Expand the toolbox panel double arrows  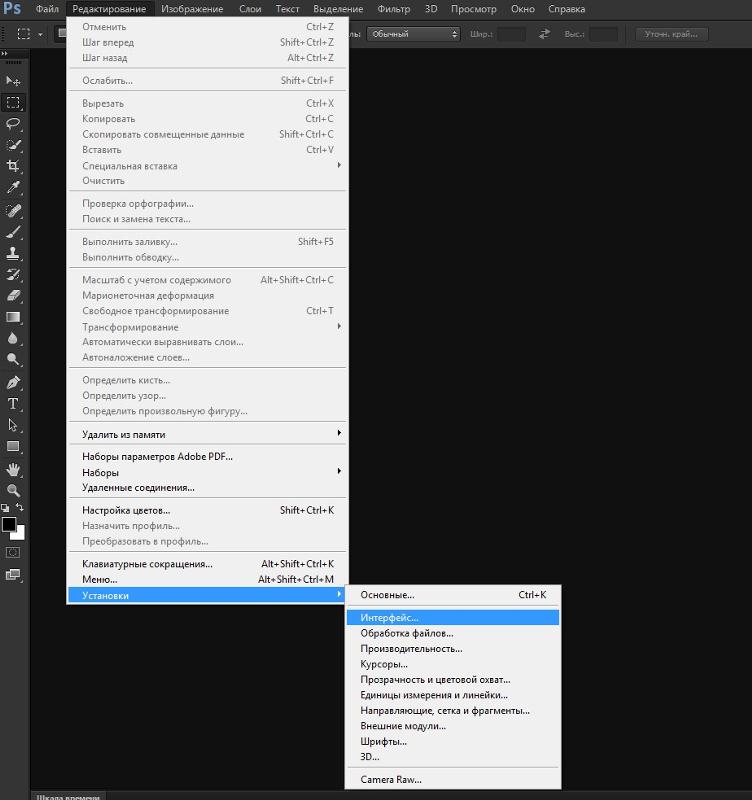click(x=5, y=53)
